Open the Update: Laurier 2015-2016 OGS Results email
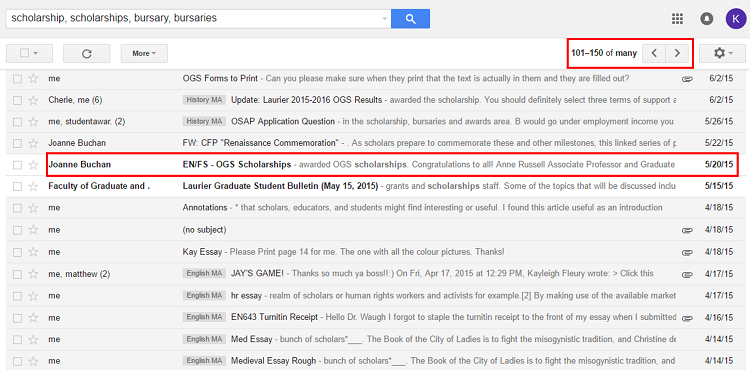750x370 pixels. point(307,100)
